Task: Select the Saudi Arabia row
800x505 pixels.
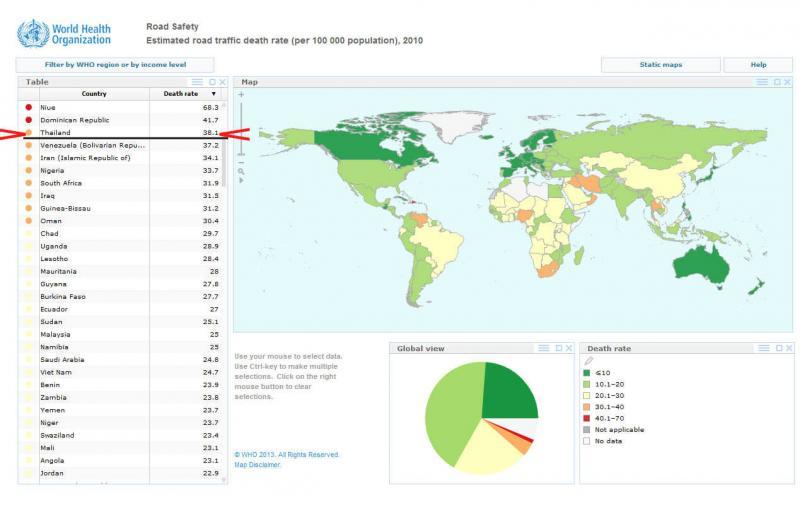Action: tap(122, 360)
